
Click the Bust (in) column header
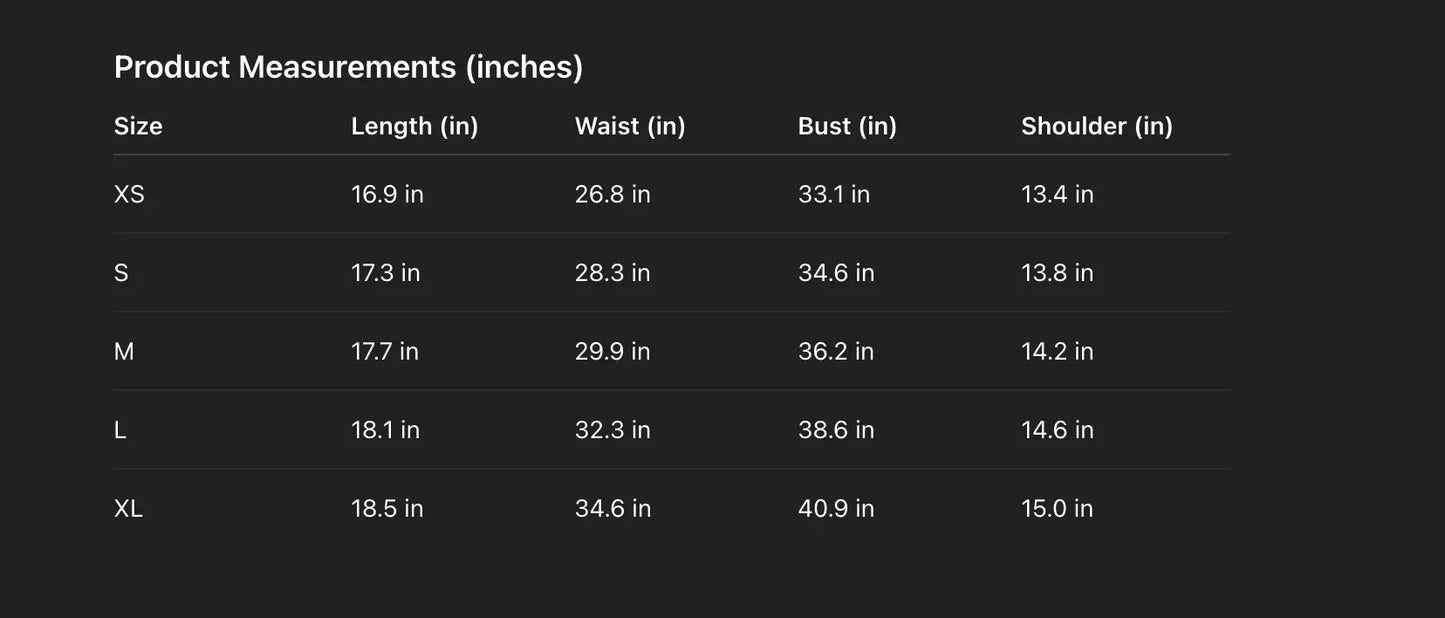tap(847, 126)
